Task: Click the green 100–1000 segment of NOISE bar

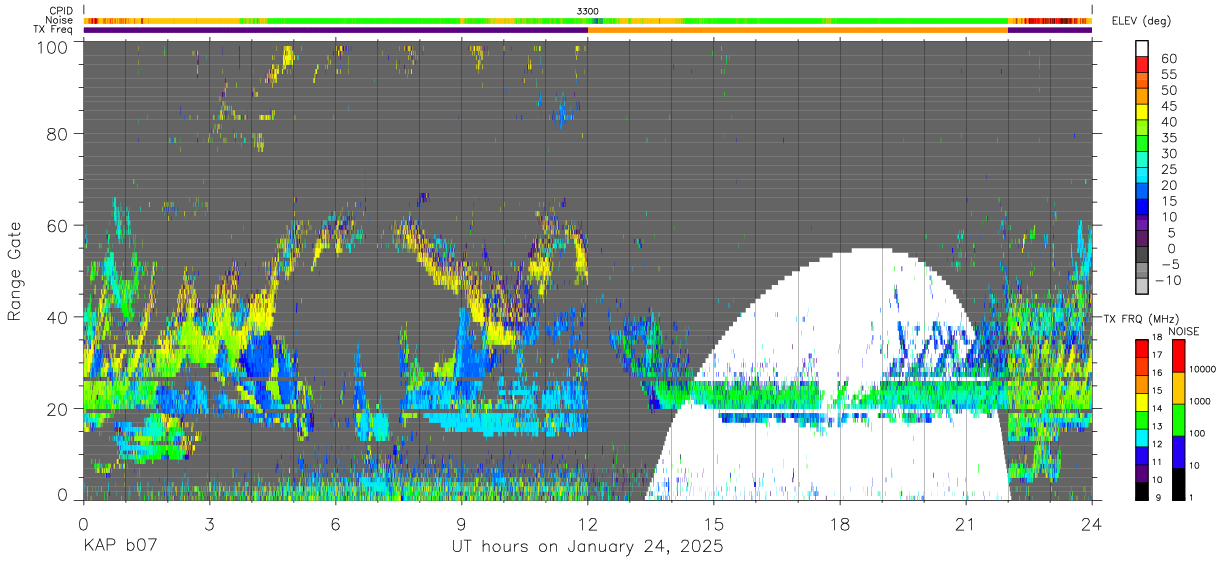Action: (x=1179, y=420)
